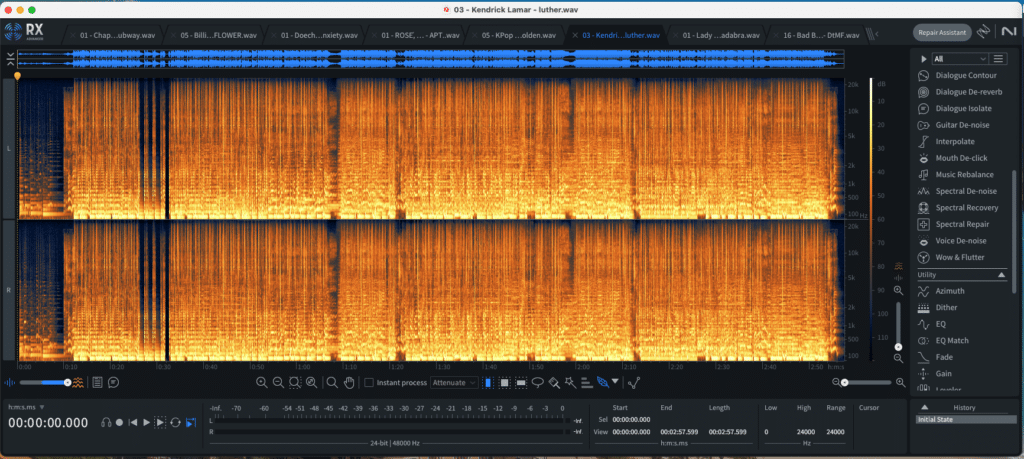1024x459 pixels.
Task: Select the Harmonics selection tool
Action: pos(586,383)
